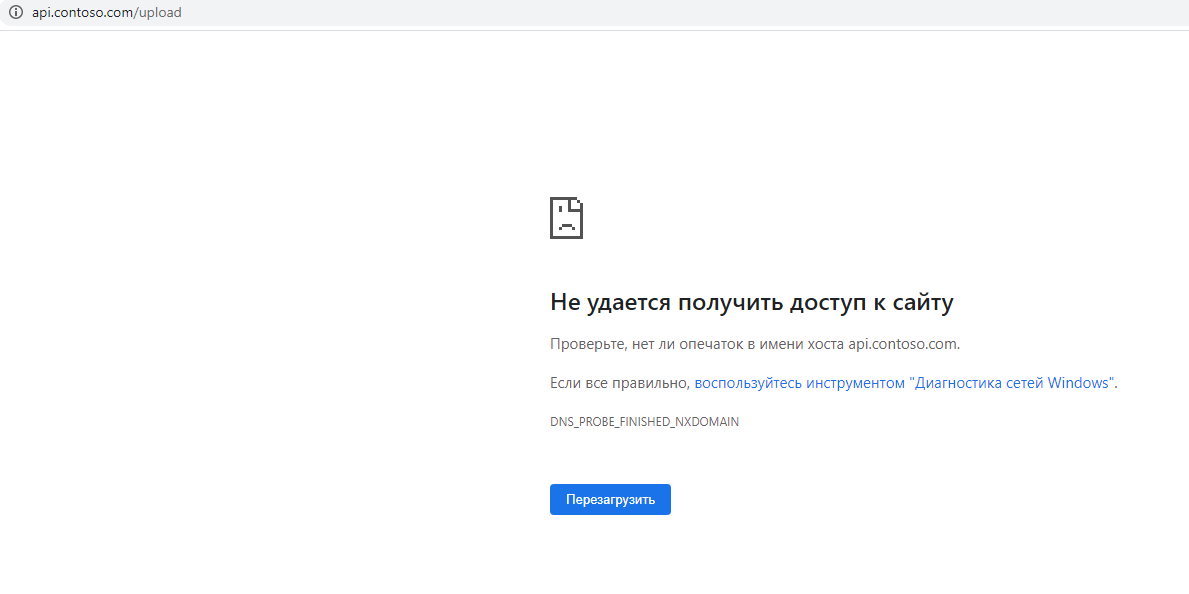Screen dimensions: 1189x594
Task: Open the "Диагностика сетей Windows" tool link
Action: coord(905,383)
